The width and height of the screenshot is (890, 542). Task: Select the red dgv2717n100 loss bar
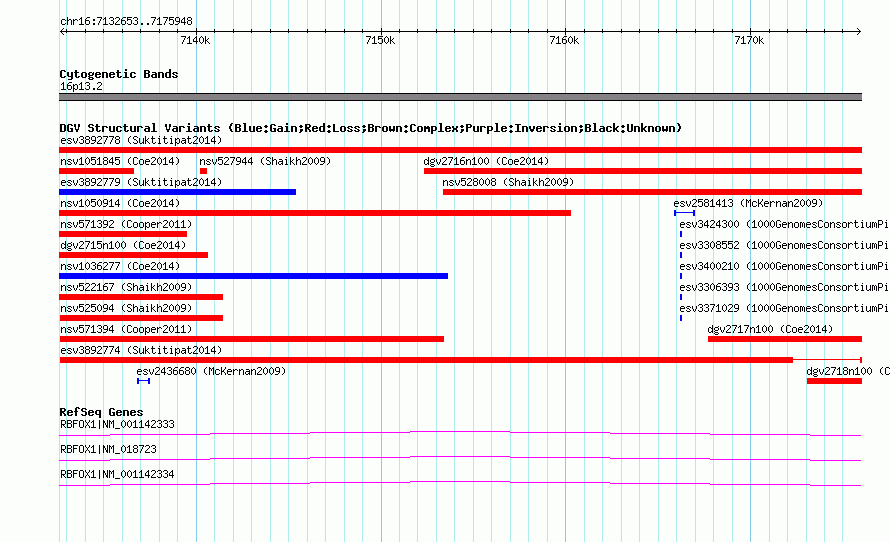pyautogui.click(x=785, y=339)
